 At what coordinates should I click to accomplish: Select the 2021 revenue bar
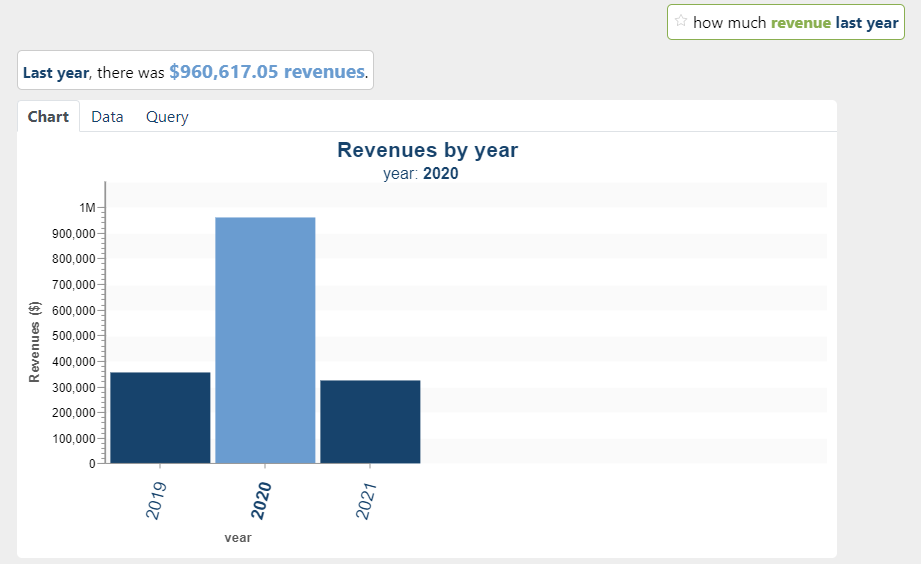370,421
